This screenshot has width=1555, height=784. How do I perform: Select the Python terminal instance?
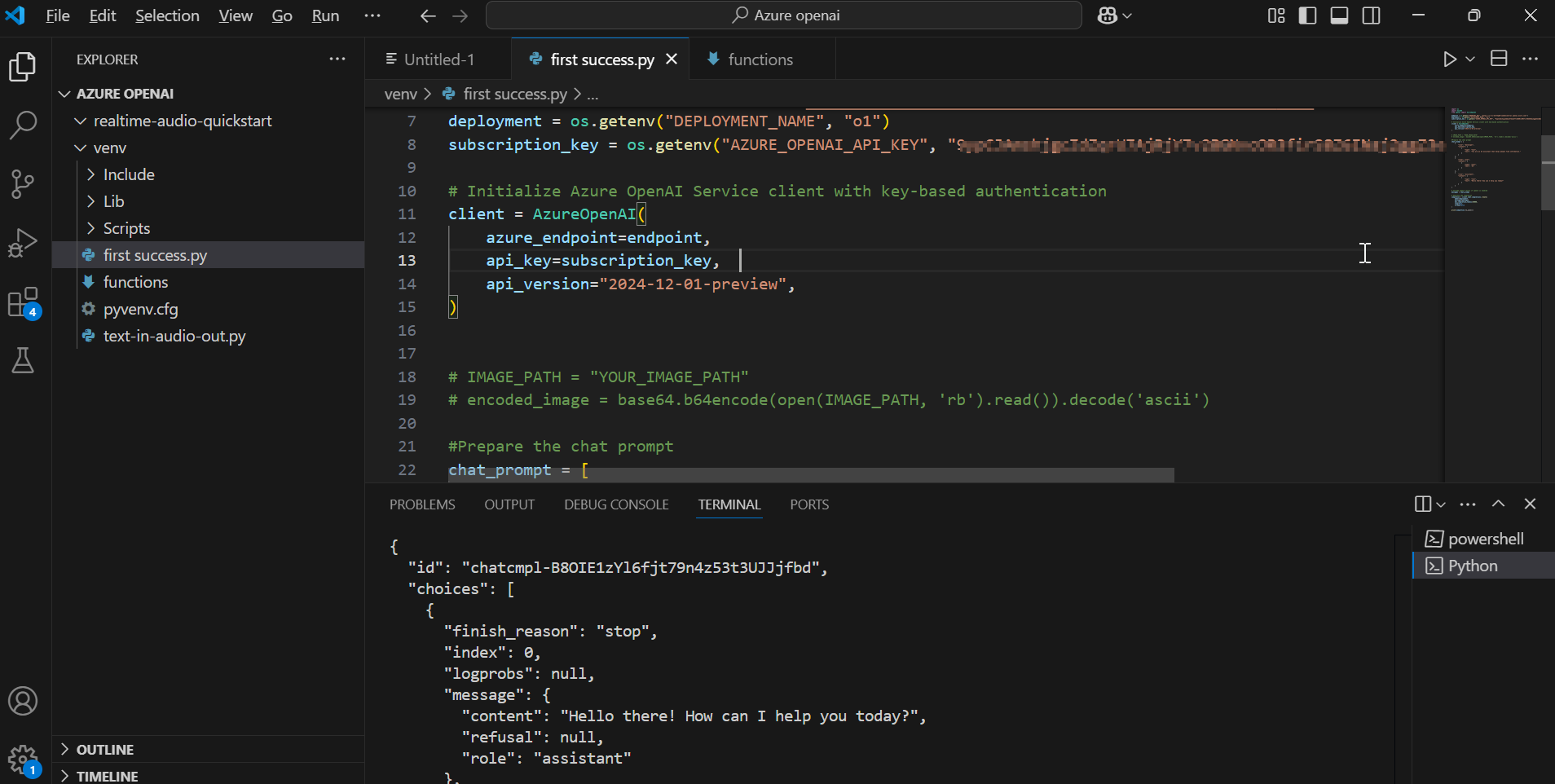(x=1483, y=566)
